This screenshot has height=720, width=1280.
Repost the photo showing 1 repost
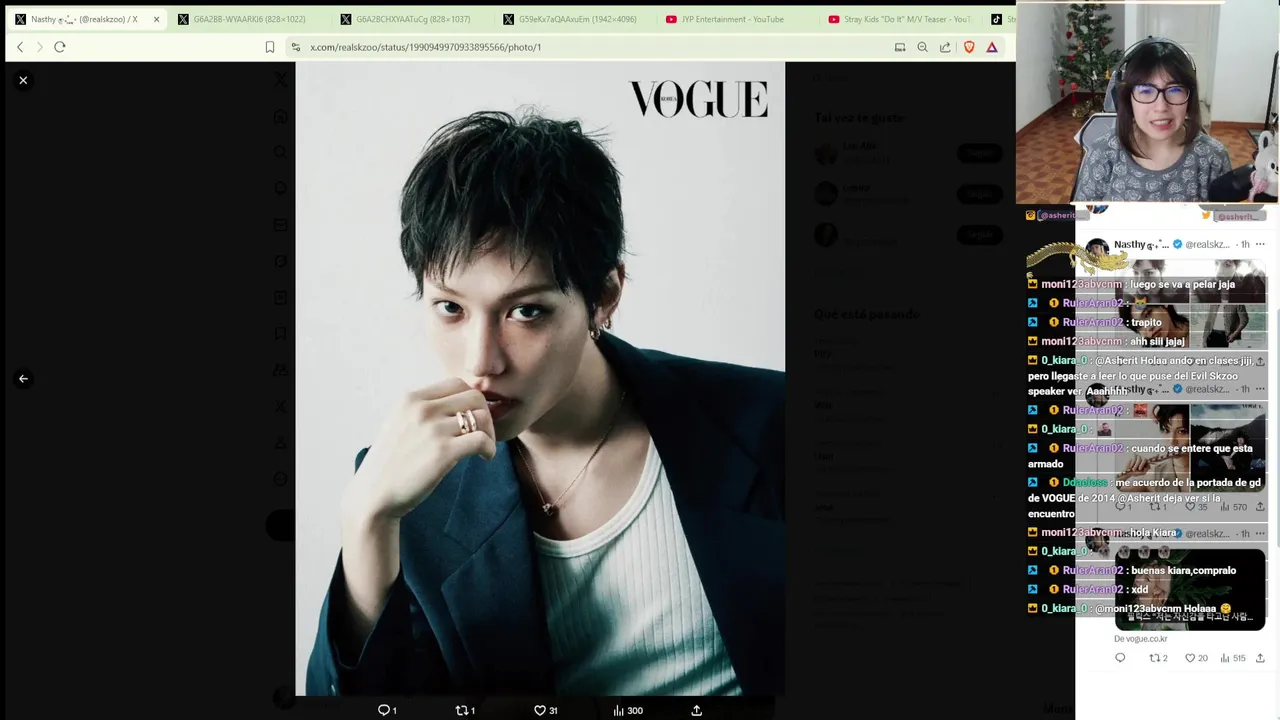pos(465,710)
